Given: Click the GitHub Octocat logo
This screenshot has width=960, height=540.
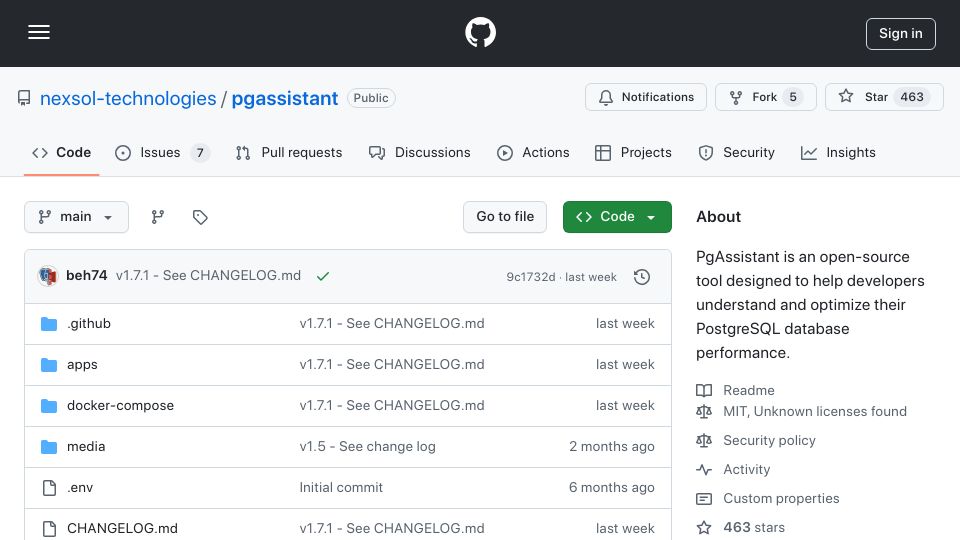Looking at the screenshot, I should click(480, 32).
